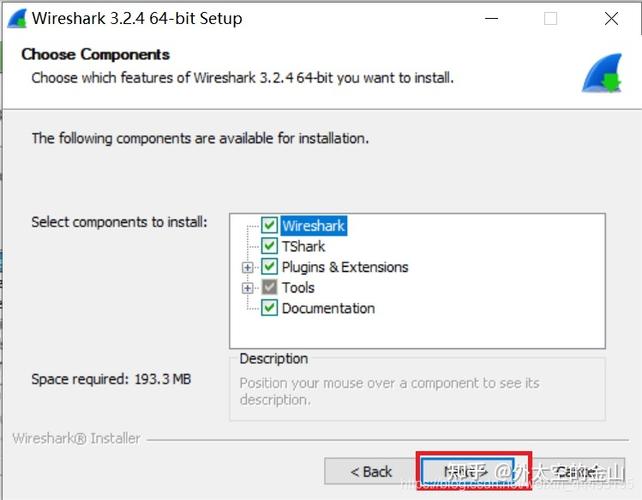Image resolution: width=642 pixels, height=500 pixels.
Task: Uncheck the Wireshark component checkbox
Action: pyautogui.click(x=269, y=226)
